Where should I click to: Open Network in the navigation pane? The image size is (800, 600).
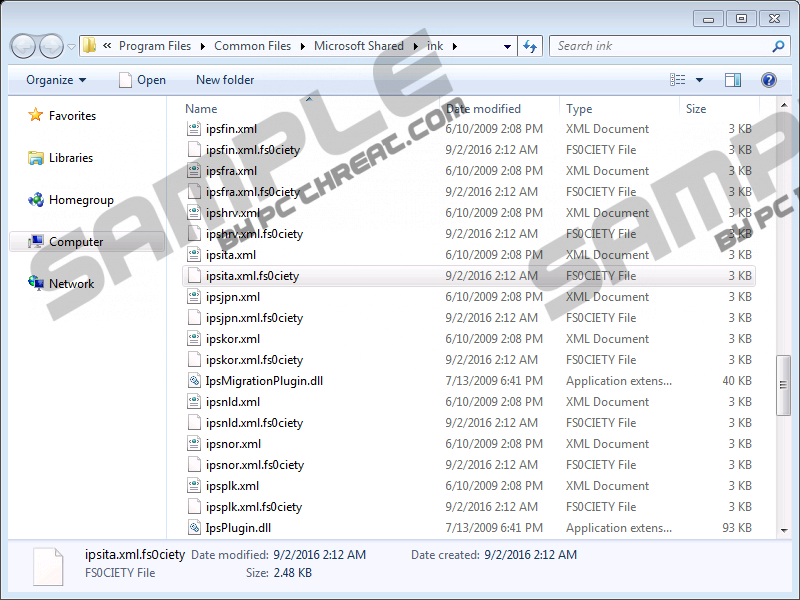[71, 284]
